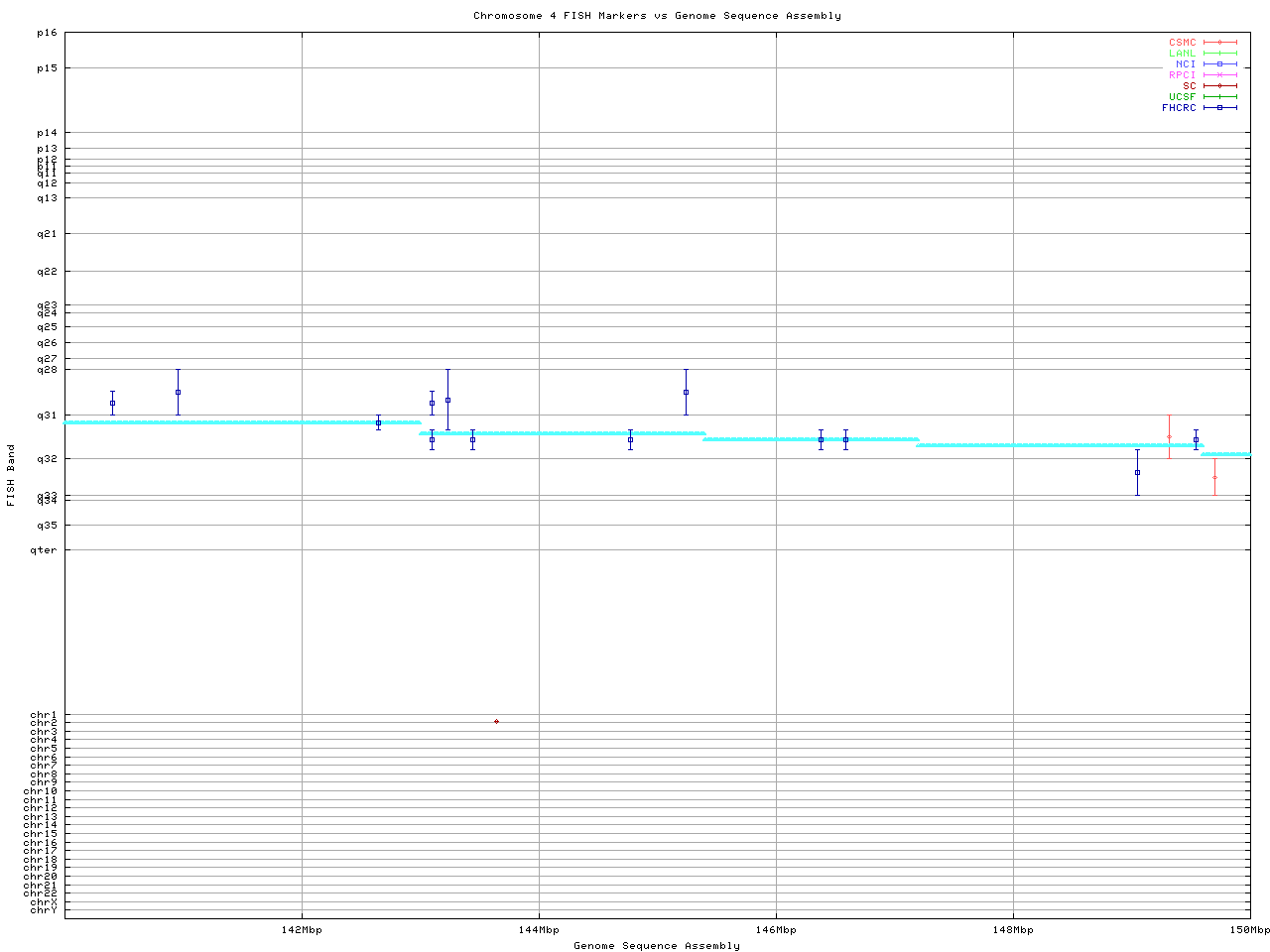
Task: Click the FHCRC legend marker symbol
Action: [x=1219, y=107]
